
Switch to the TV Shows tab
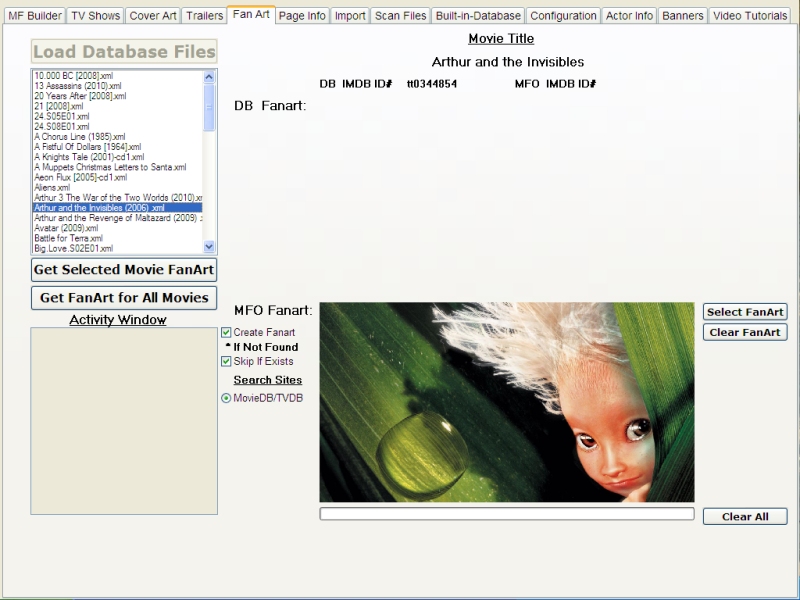96,16
